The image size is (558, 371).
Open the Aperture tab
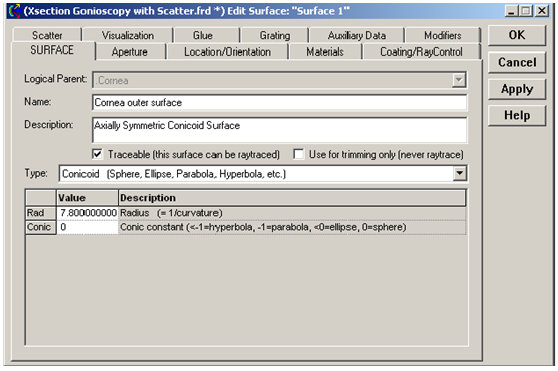pyautogui.click(x=130, y=52)
